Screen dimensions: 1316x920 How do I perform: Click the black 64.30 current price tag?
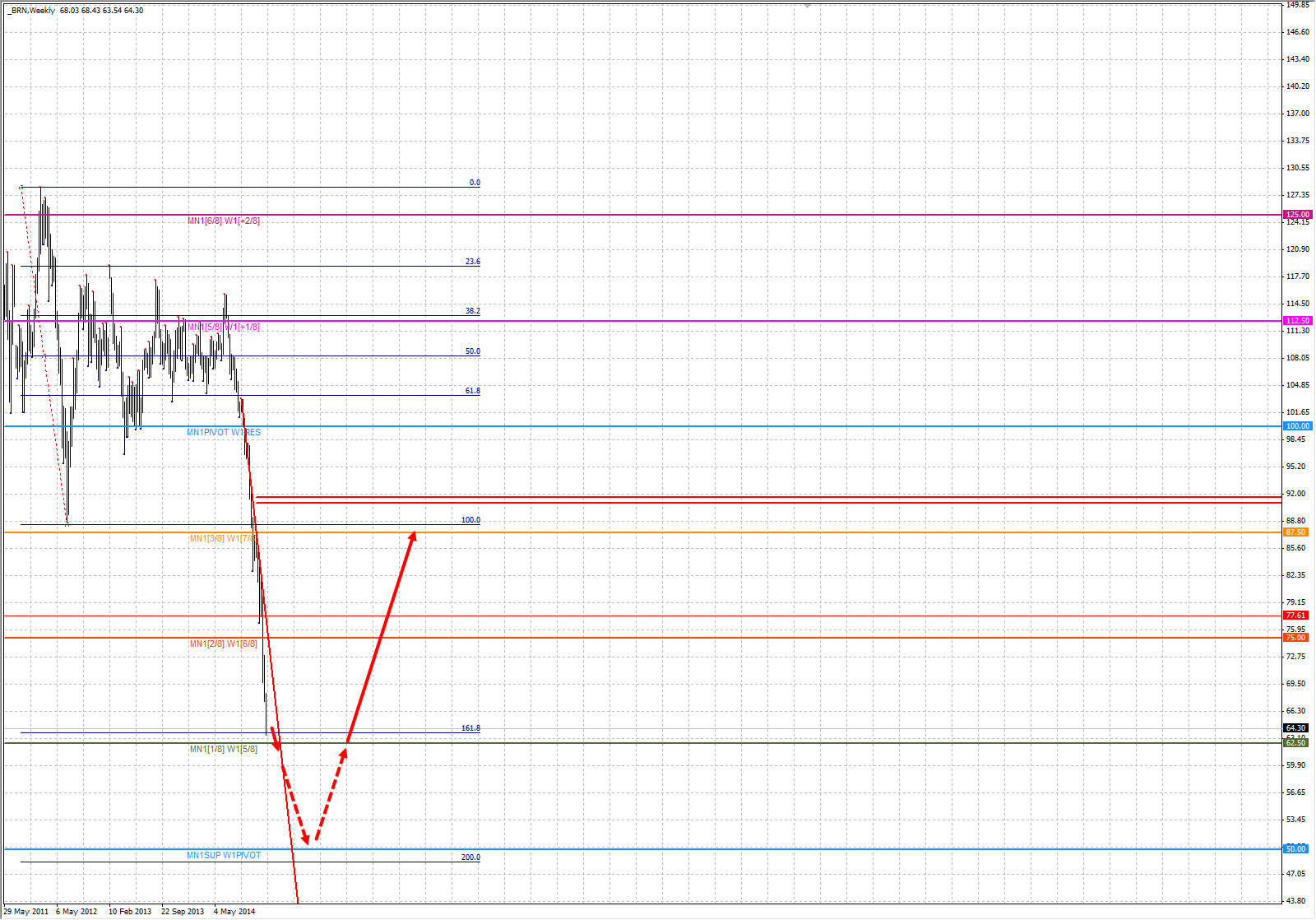pos(1295,728)
